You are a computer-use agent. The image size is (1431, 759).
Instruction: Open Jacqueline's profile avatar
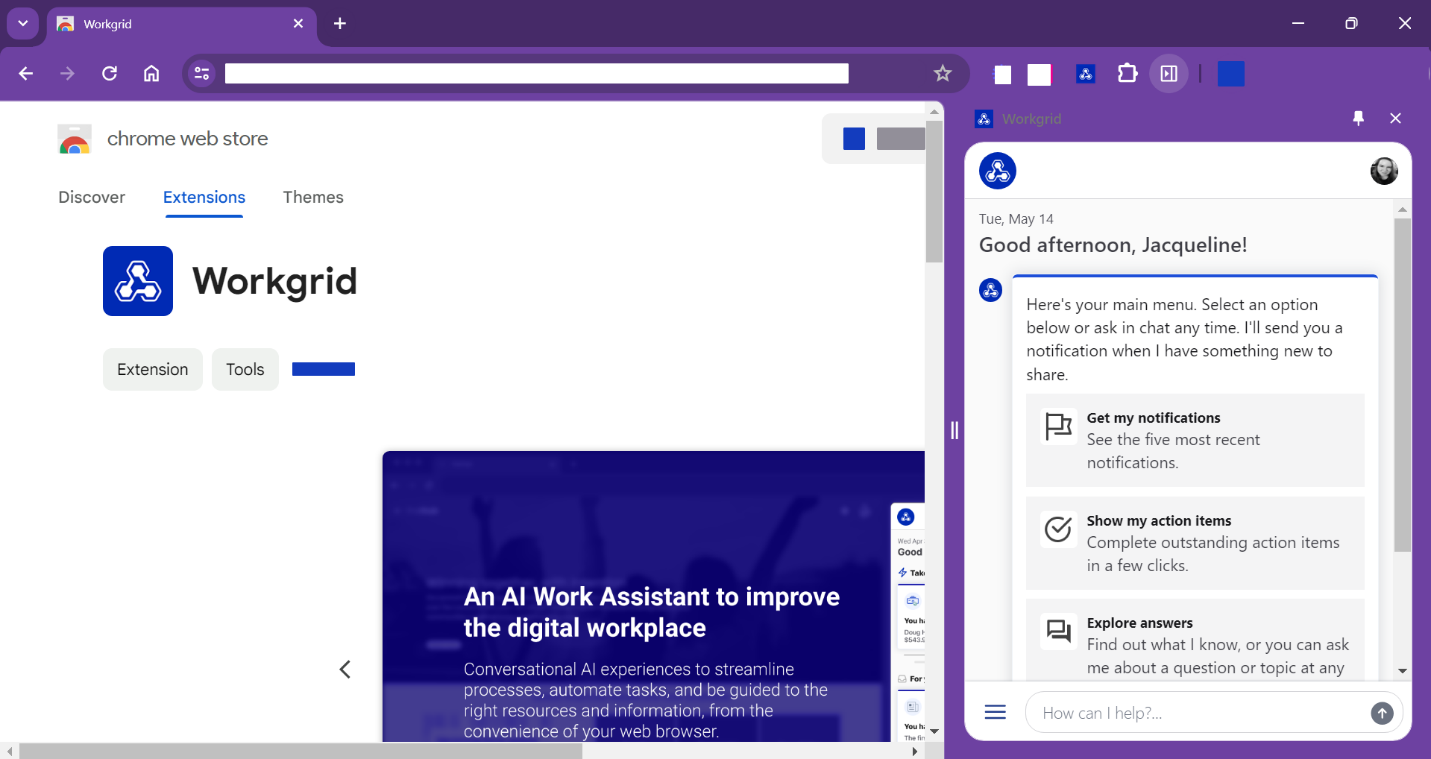pyautogui.click(x=1384, y=171)
